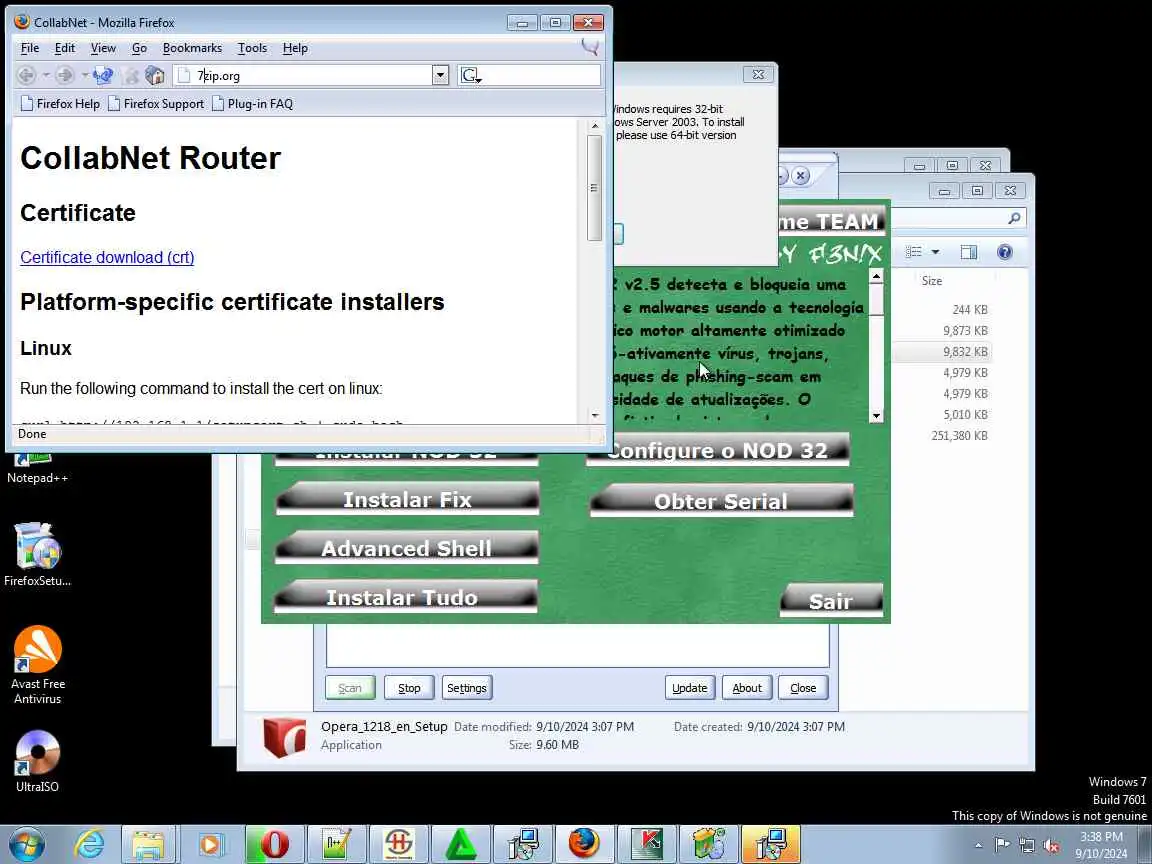Open Windows Media Player taskbar icon

tap(210, 844)
